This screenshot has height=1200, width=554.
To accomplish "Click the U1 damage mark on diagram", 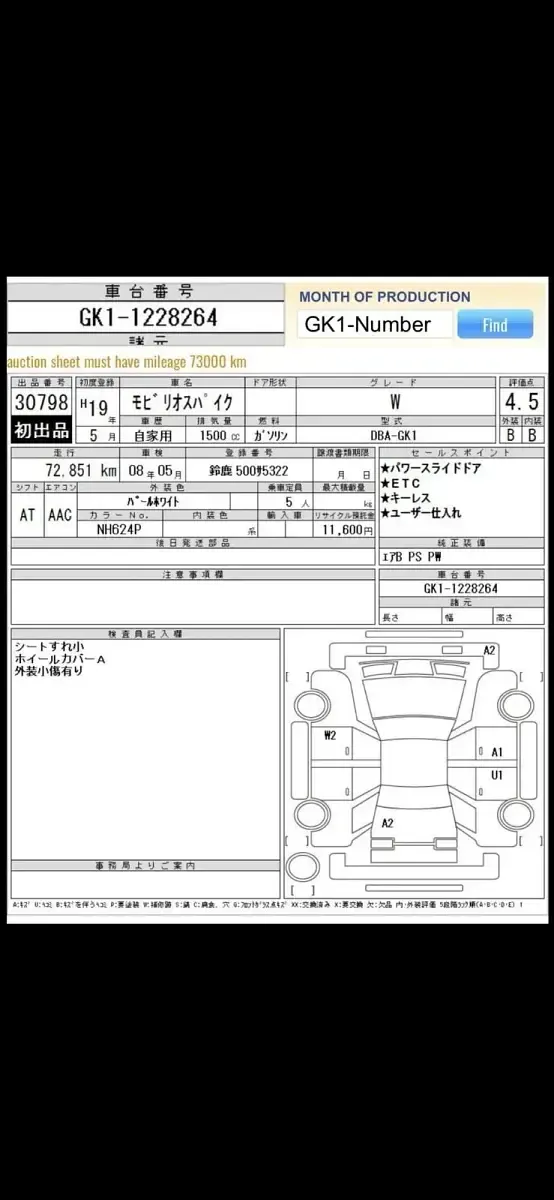I will [497, 775].
